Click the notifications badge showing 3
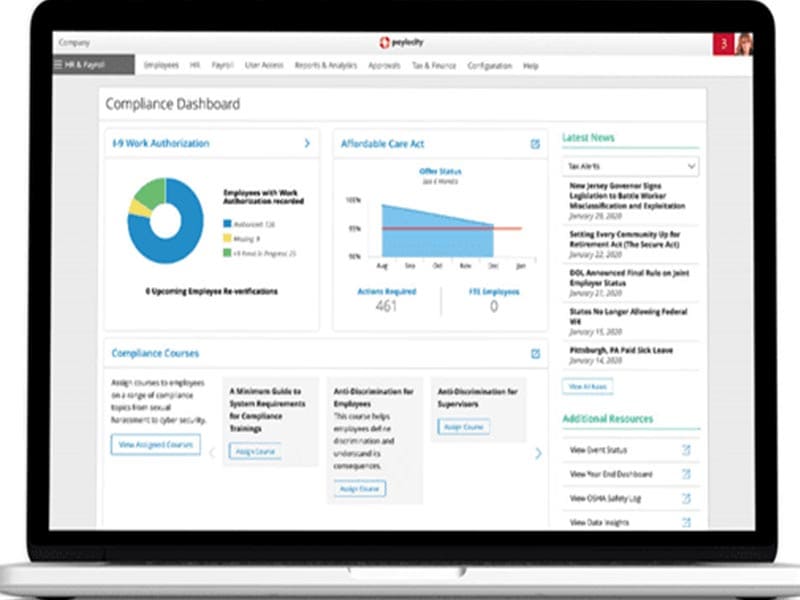 723,42
